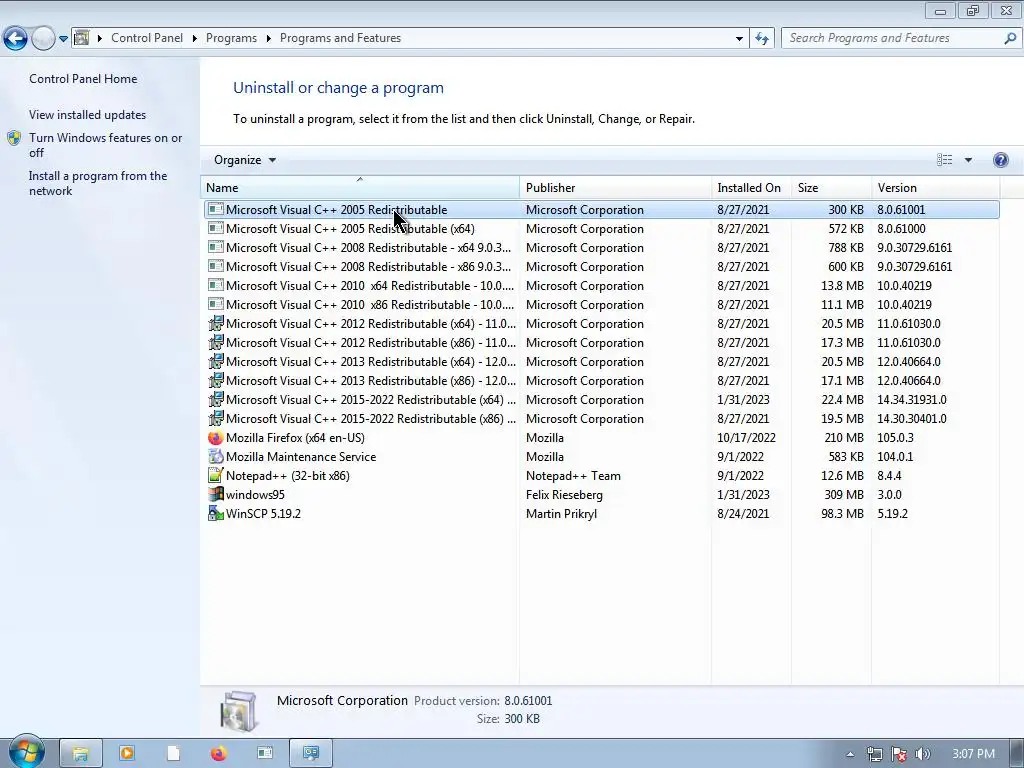Sort by the Publisher column header

[615, 187]
